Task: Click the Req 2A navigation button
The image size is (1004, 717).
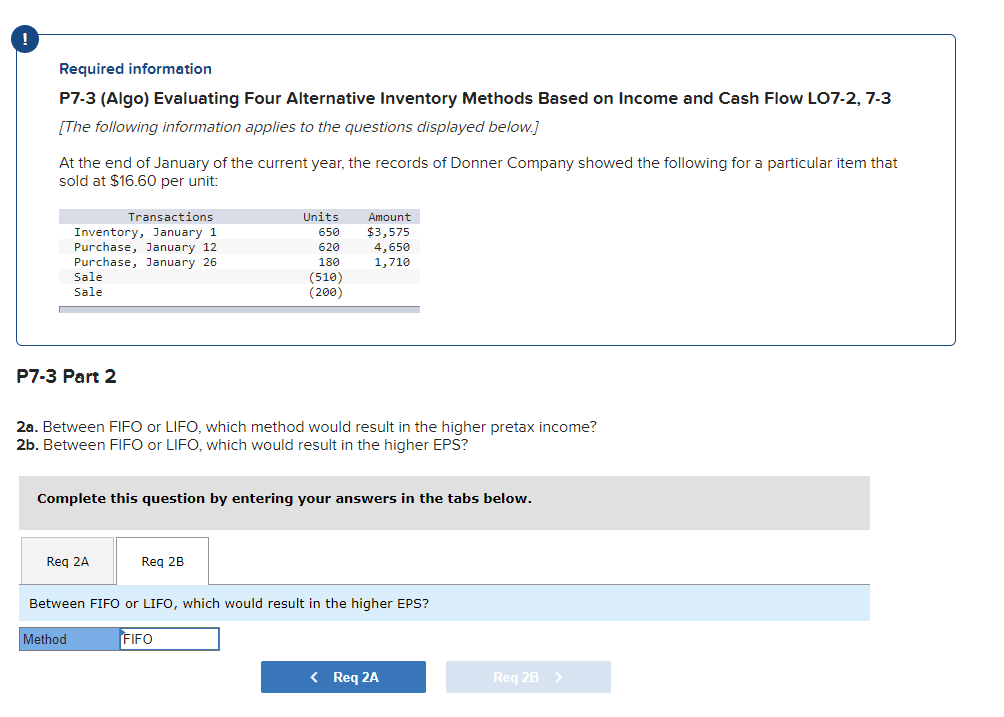Action: point(343,676)
